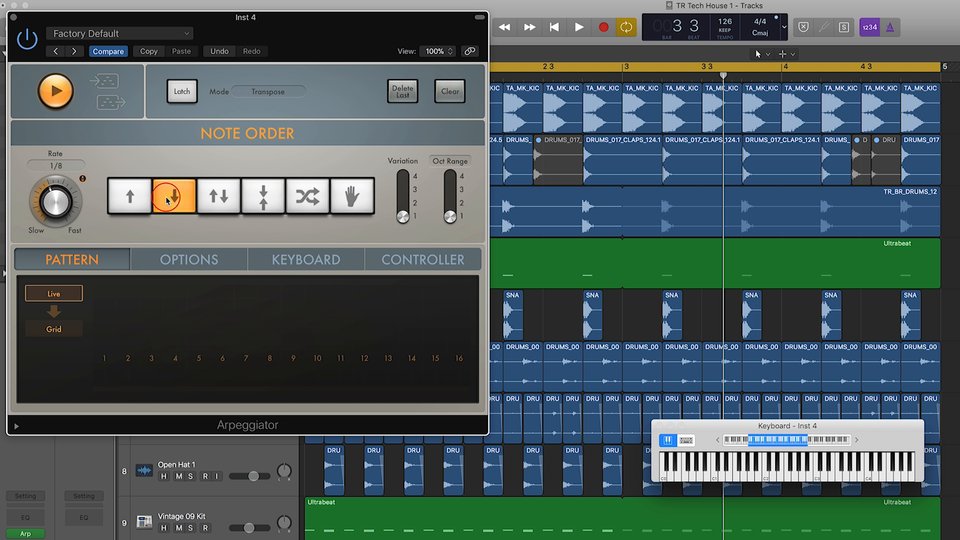Click the Open Hat 1 audio track icon

coord(144,470)
